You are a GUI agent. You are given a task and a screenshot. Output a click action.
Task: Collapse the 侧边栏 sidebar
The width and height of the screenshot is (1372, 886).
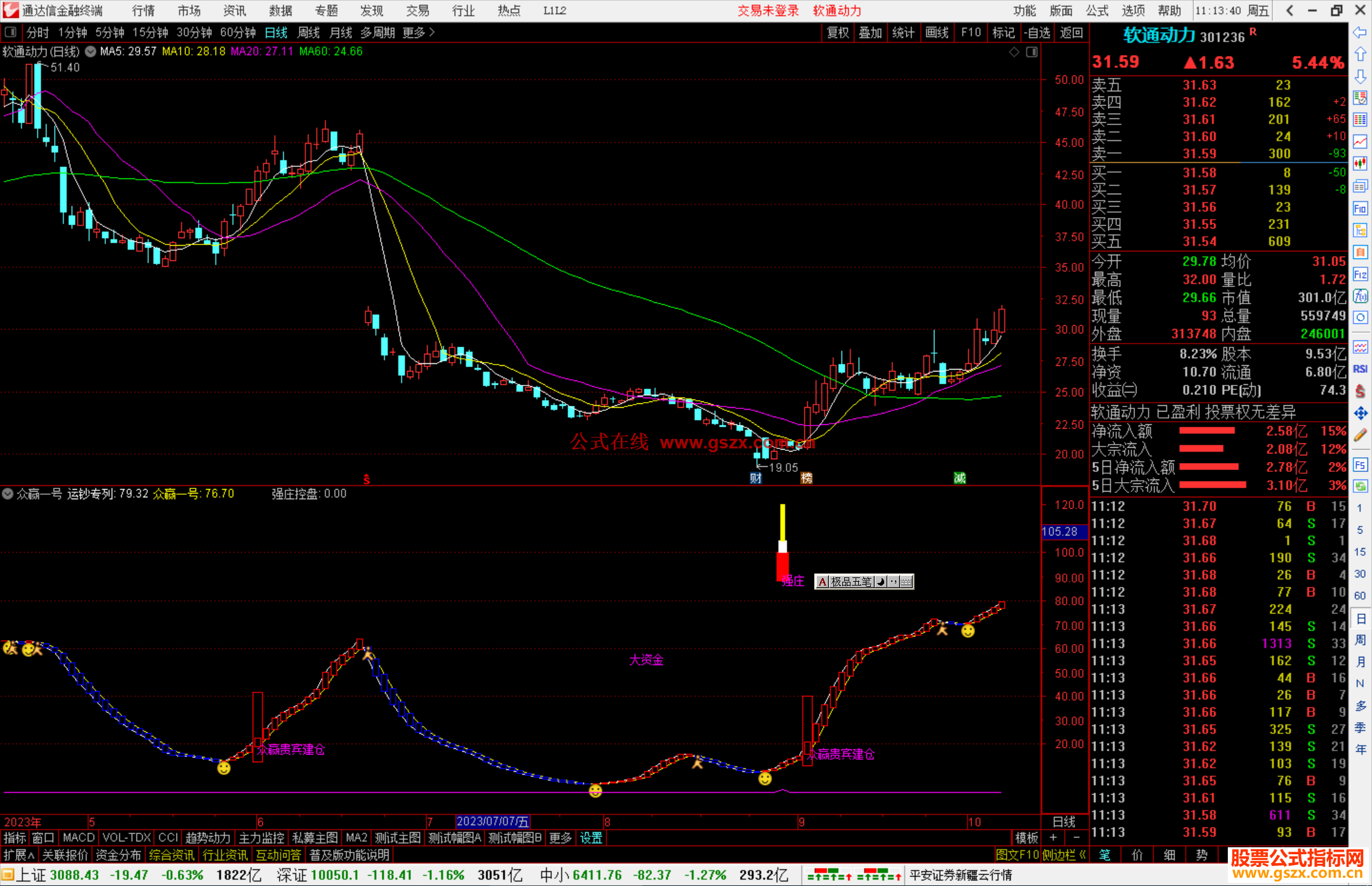[1065, 855]
